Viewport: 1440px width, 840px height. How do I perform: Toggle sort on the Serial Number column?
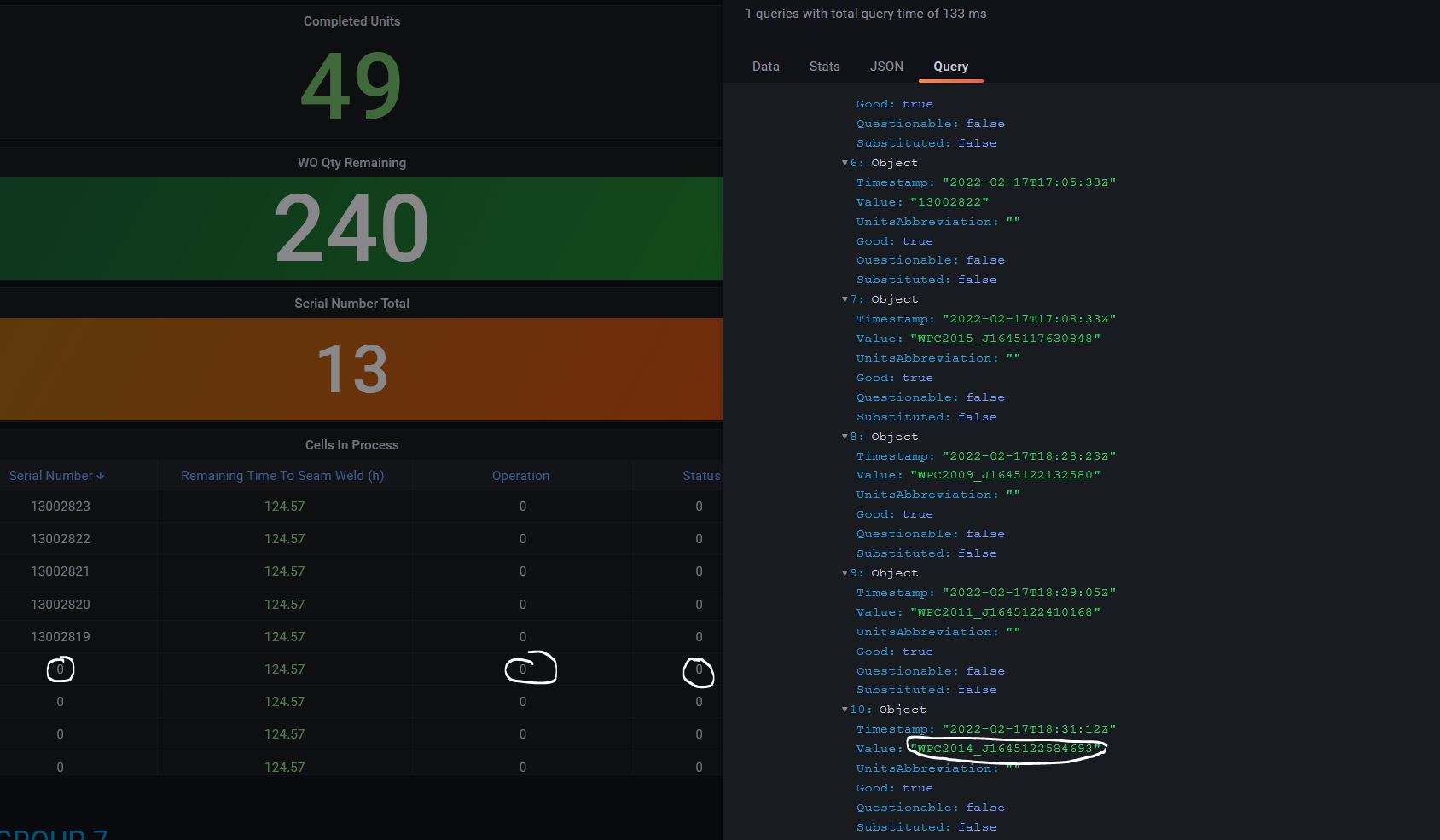pyautogui.click(x=55, y=476)
